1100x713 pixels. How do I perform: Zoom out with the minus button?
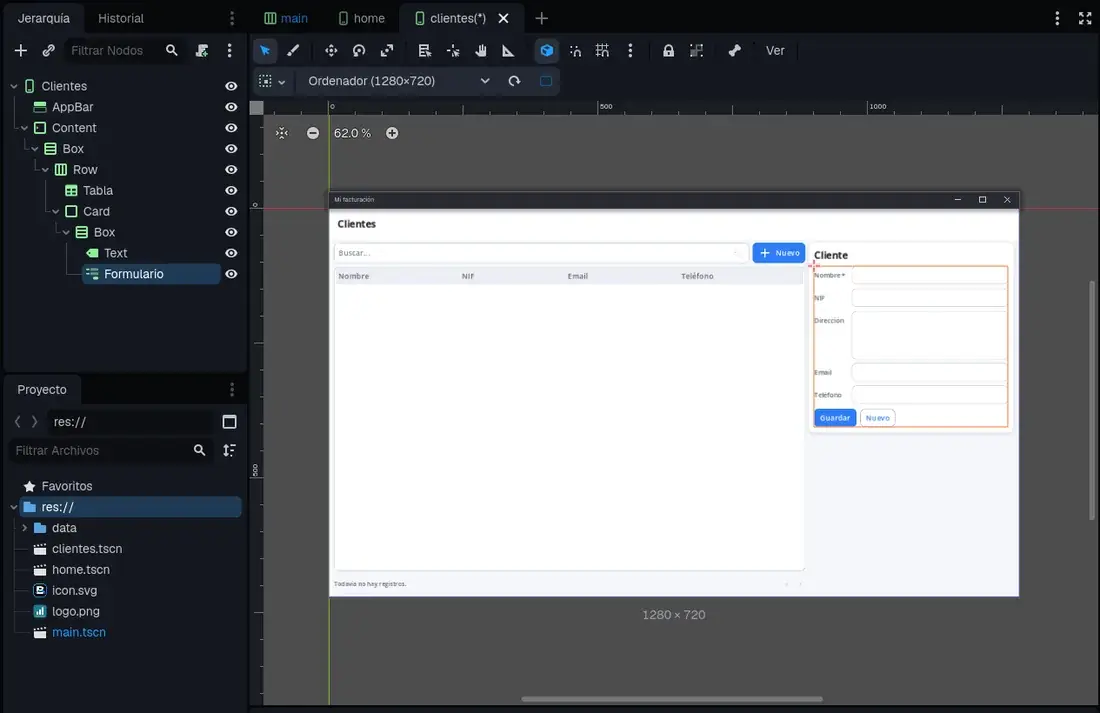click(x=313, y=133)
